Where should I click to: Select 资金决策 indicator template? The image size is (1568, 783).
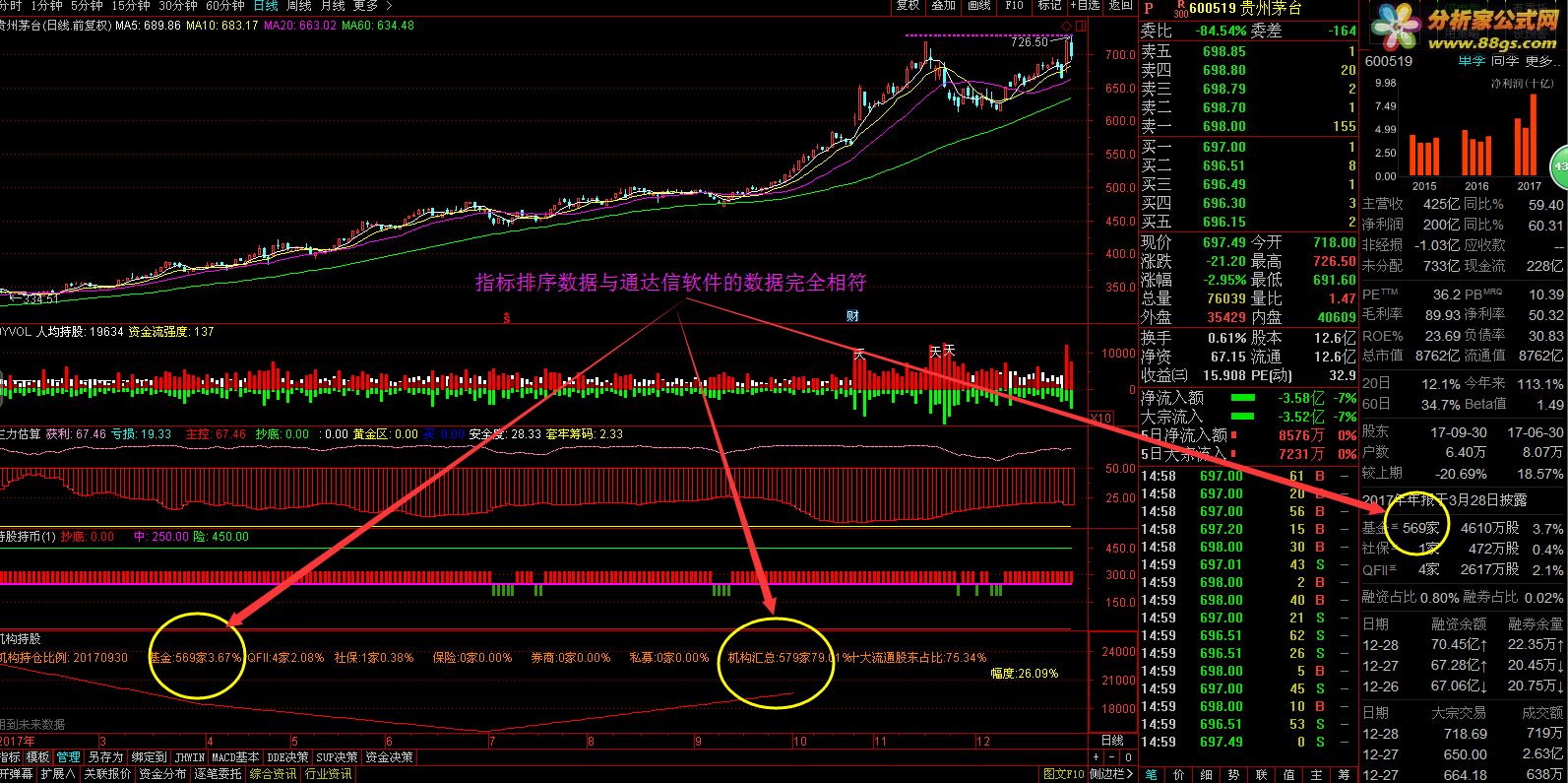click(x=390, y=757)
